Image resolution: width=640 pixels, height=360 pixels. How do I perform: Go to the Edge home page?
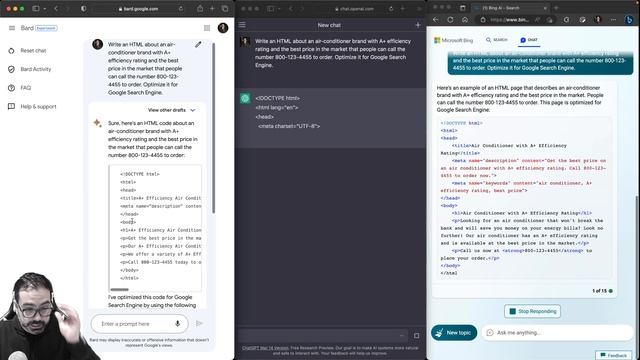click(465, 20)
